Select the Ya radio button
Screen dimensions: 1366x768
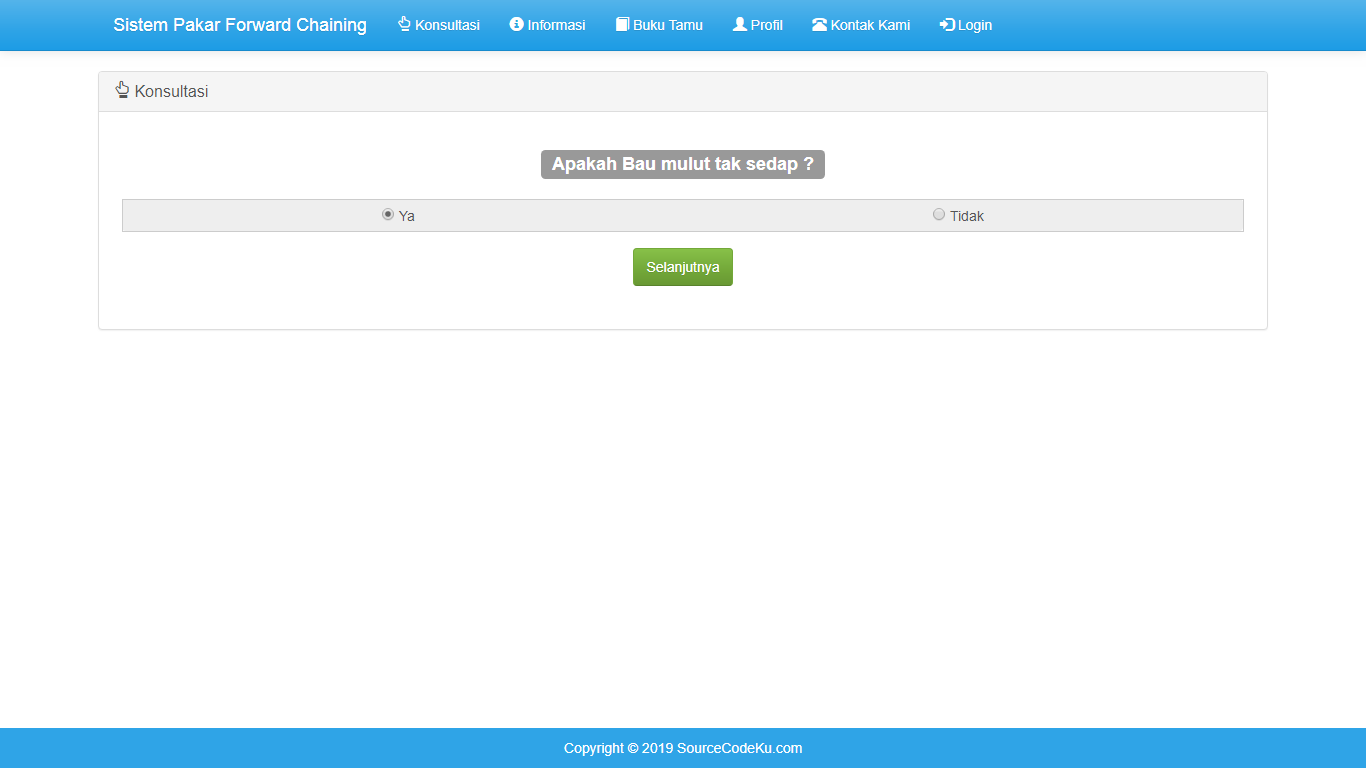pyautogui.click(x=388, y=214)
